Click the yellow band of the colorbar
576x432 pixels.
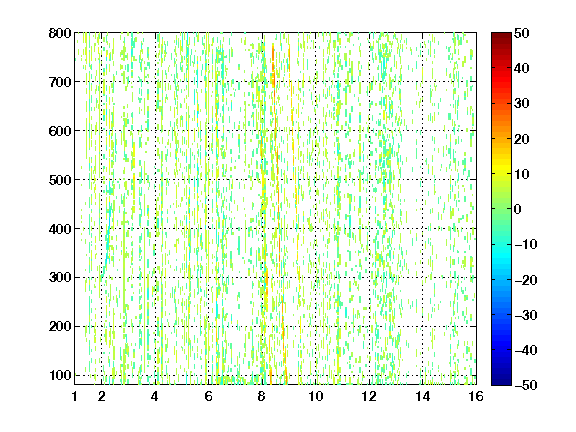501,167
